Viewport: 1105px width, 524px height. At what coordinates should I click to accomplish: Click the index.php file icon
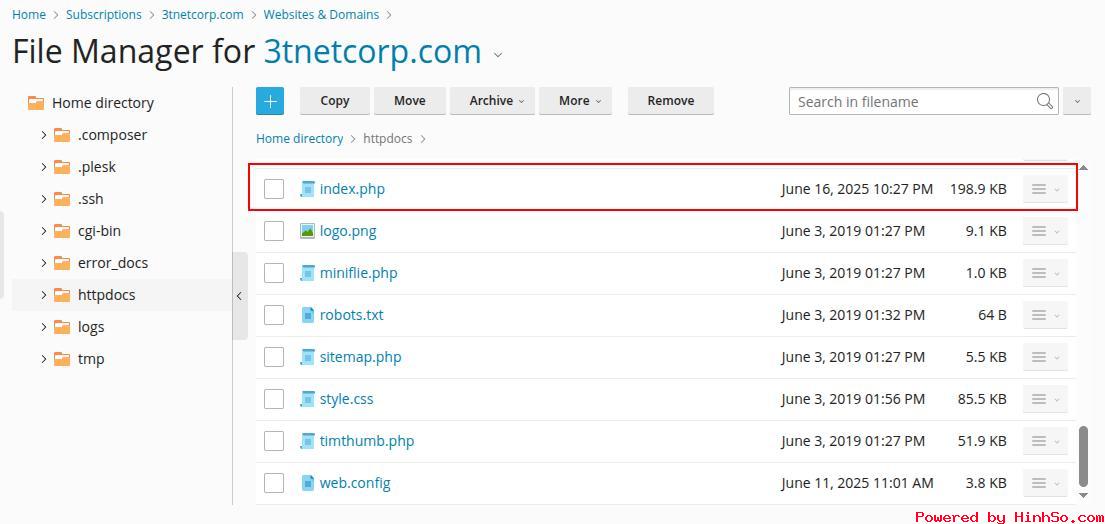(x=307, y=189)
